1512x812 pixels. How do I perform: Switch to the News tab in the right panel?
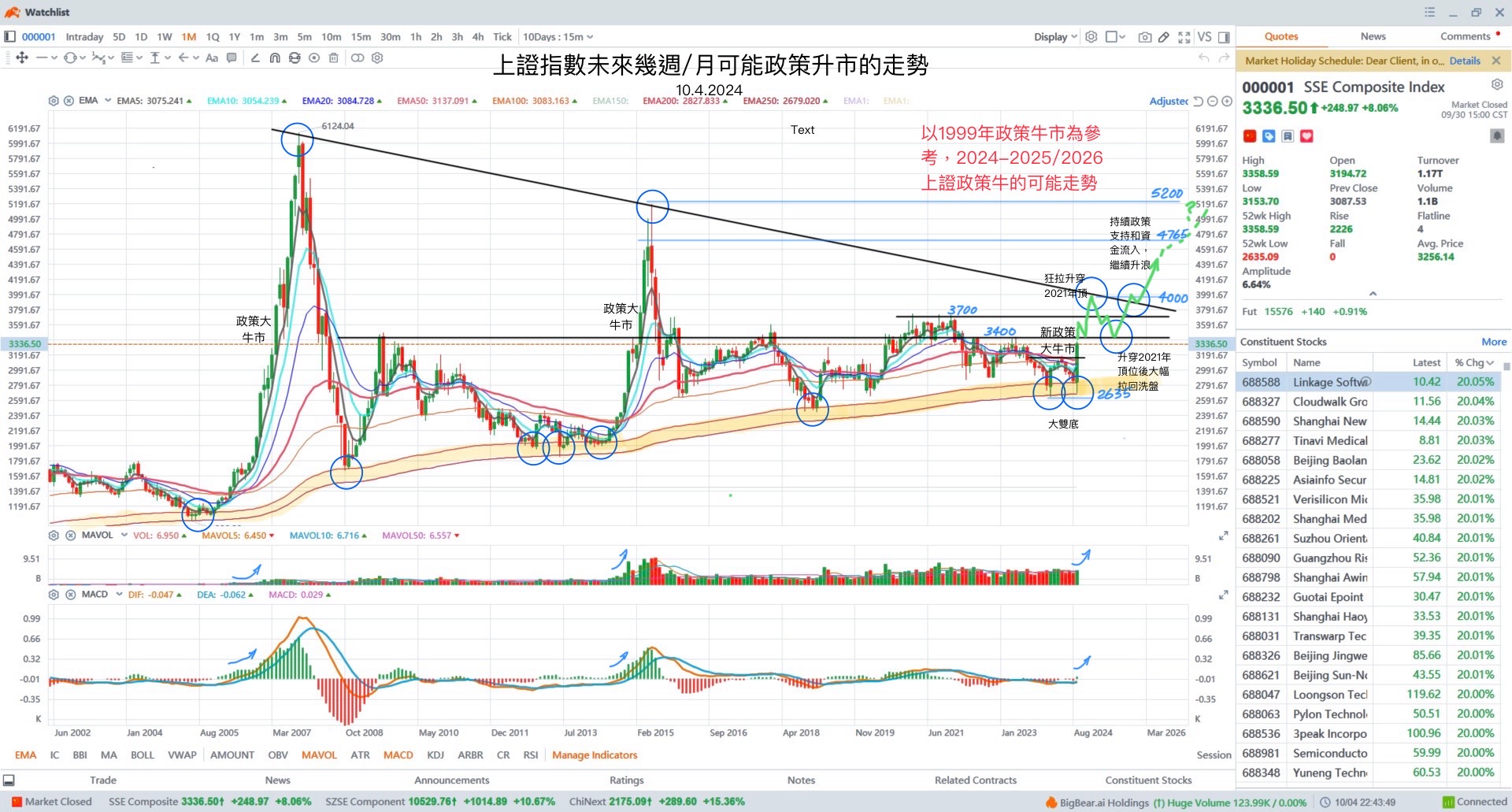click(1373, 36)
